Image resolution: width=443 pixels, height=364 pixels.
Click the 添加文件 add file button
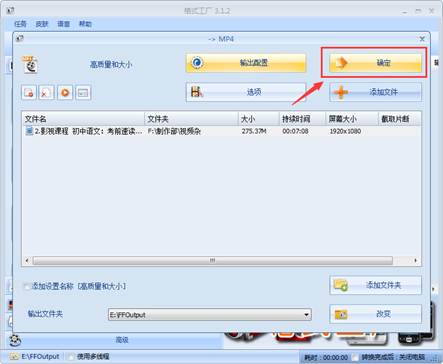point(375,92)
